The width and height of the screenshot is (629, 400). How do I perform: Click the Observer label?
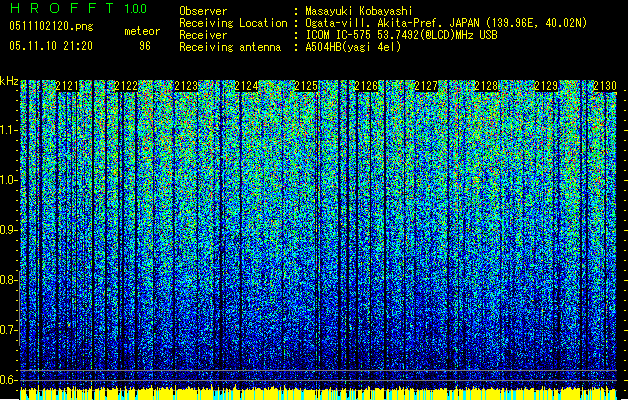203,11
